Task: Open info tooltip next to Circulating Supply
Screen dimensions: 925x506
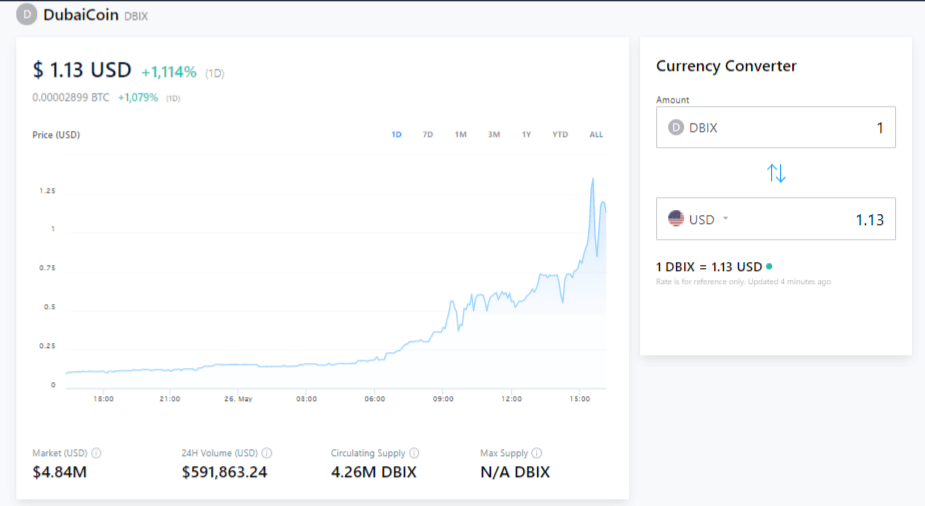Action: [x=414, y=453]
